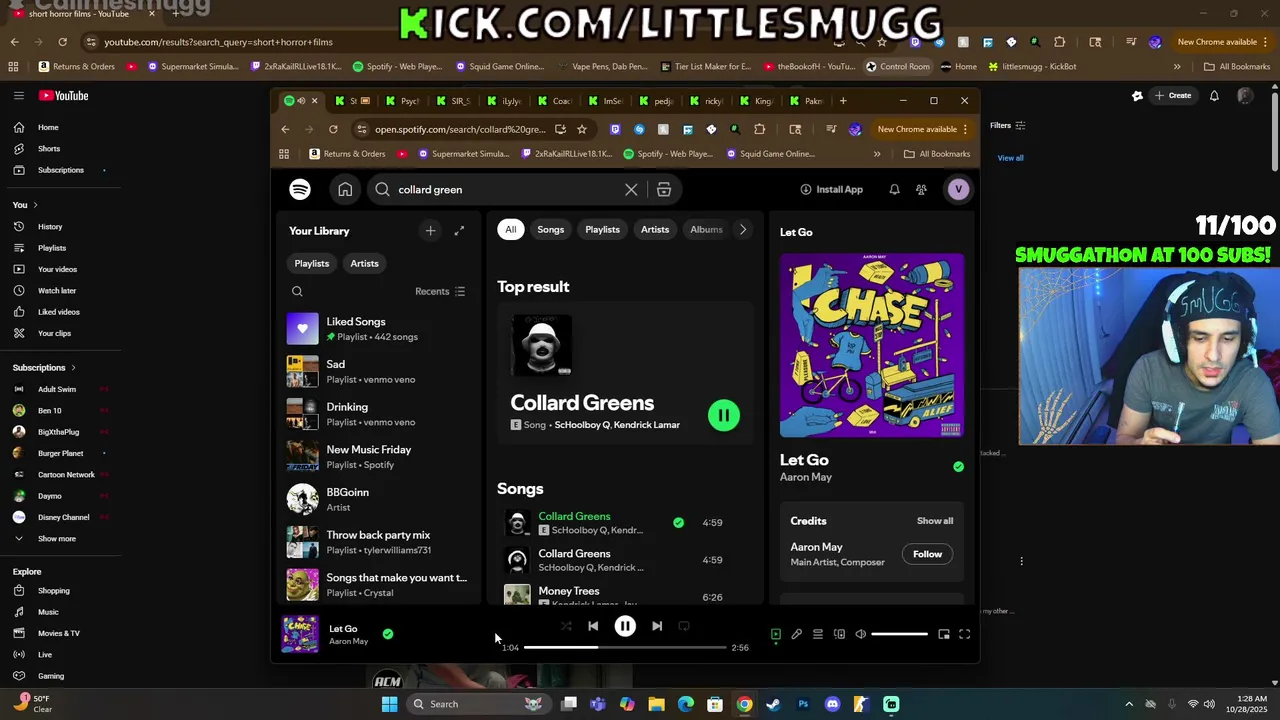Click the Spotify logo icon

click(300, 189)
